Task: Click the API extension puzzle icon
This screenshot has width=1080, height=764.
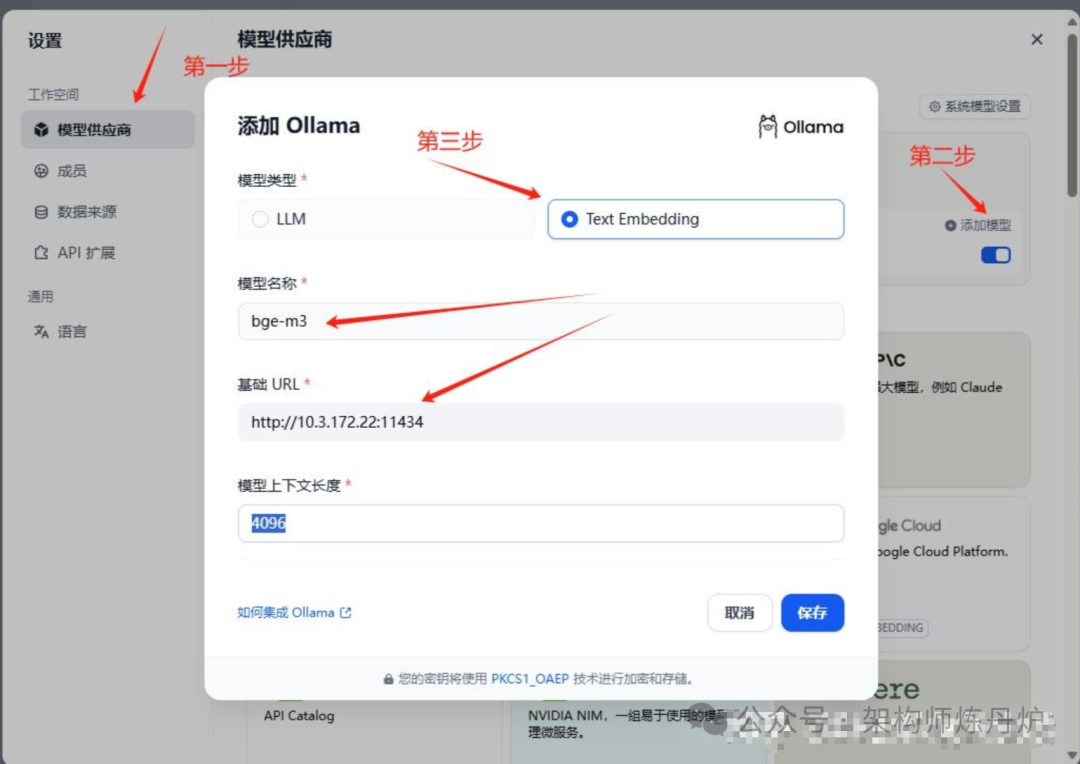Action: 41,253
